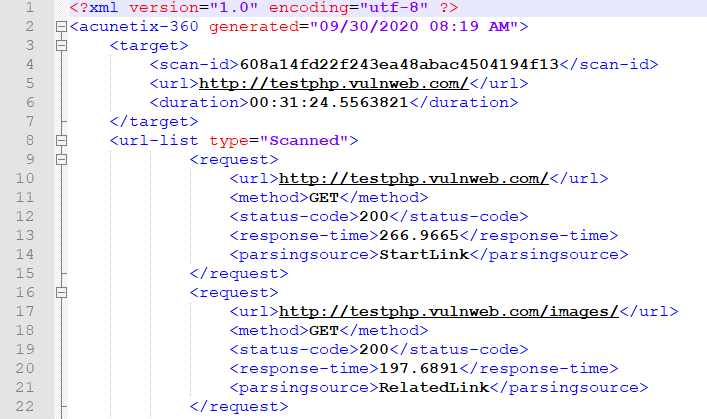Viewport: 707px width, 419px height.
Task: Collapse the first request fold on line 9
Action: (x=62, y=160)
